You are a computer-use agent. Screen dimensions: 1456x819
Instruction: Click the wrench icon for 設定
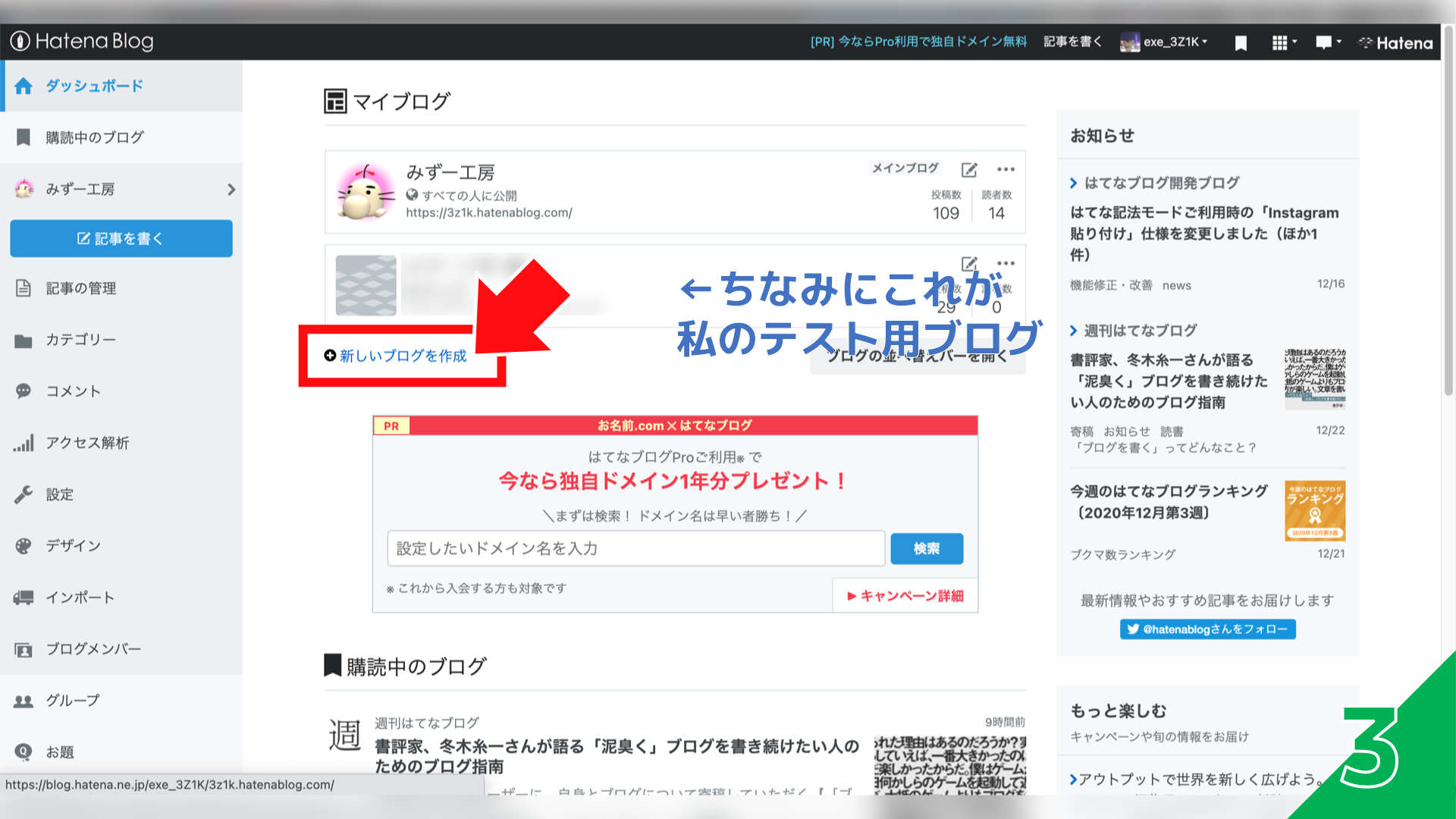pos(24,494)
